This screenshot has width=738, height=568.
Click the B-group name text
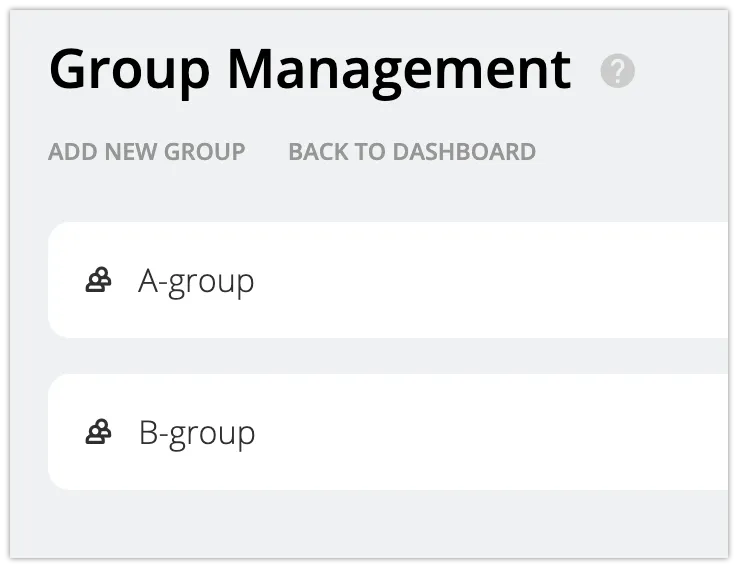tap(197, 433)
